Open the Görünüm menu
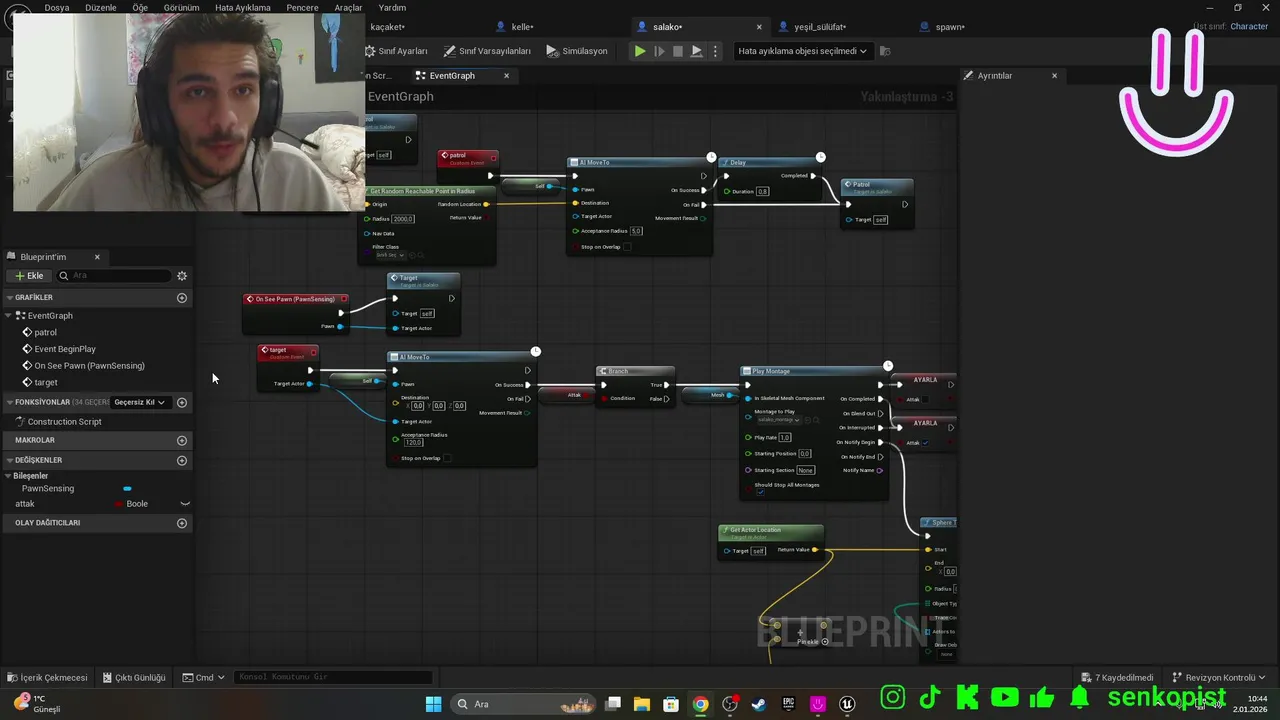This screenshot has height=720, width=1280. [182, 7]
